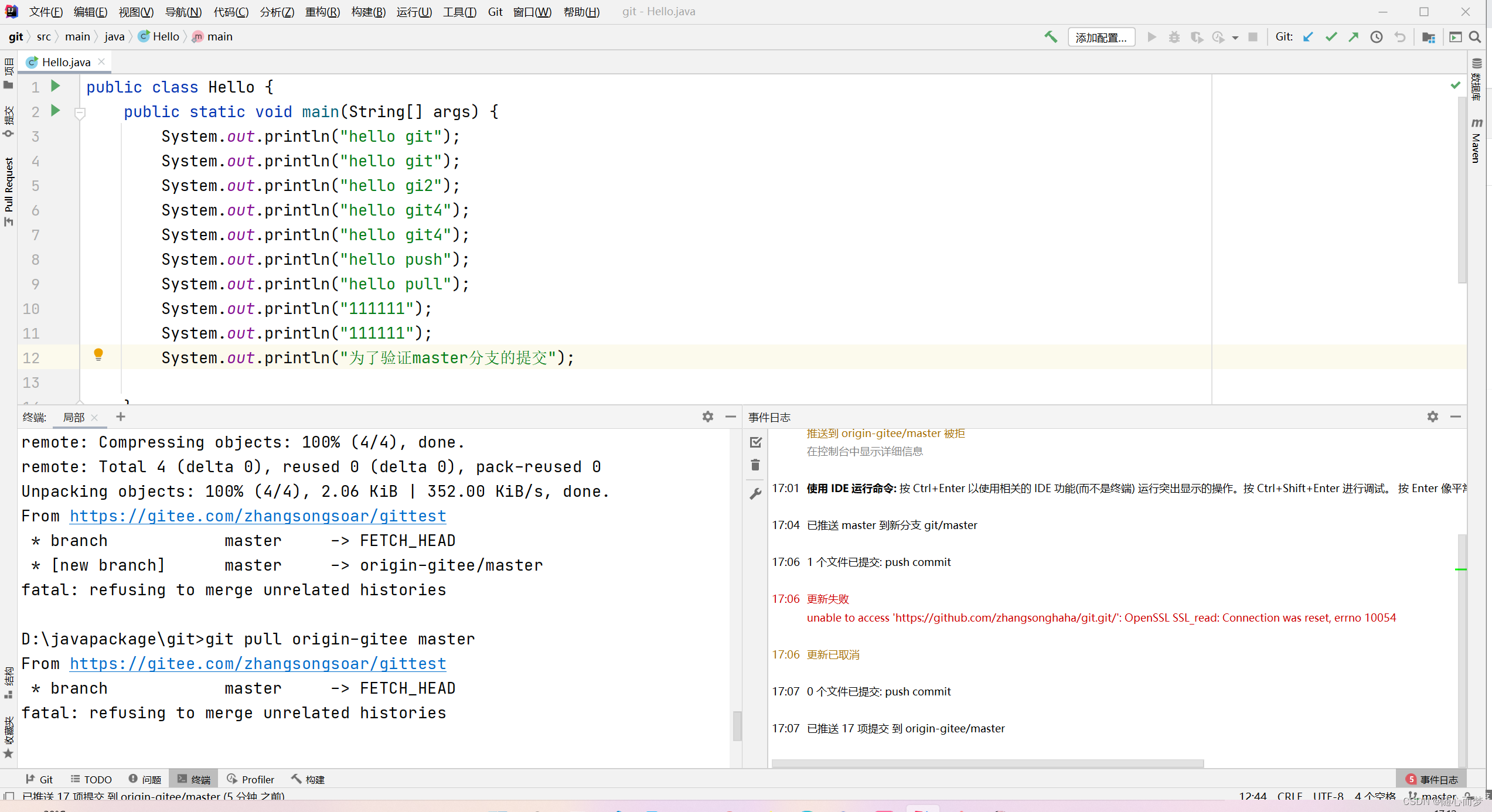1492x812 pixels.
Task: Collapse main method fold marker
Action: click(80, 112)
